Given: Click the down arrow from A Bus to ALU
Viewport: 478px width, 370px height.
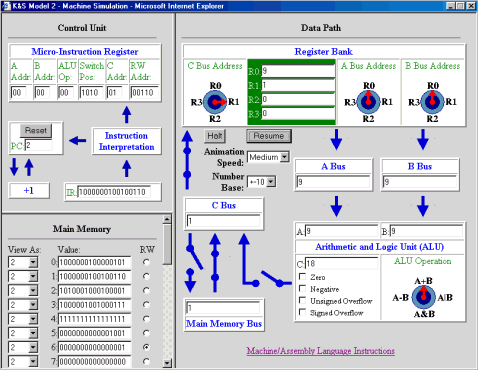Looking at the screenshot, I should (336, 206).
